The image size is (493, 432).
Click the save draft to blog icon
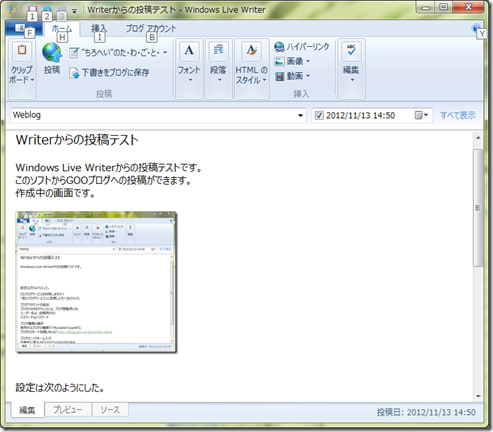(x=74, y=73)
